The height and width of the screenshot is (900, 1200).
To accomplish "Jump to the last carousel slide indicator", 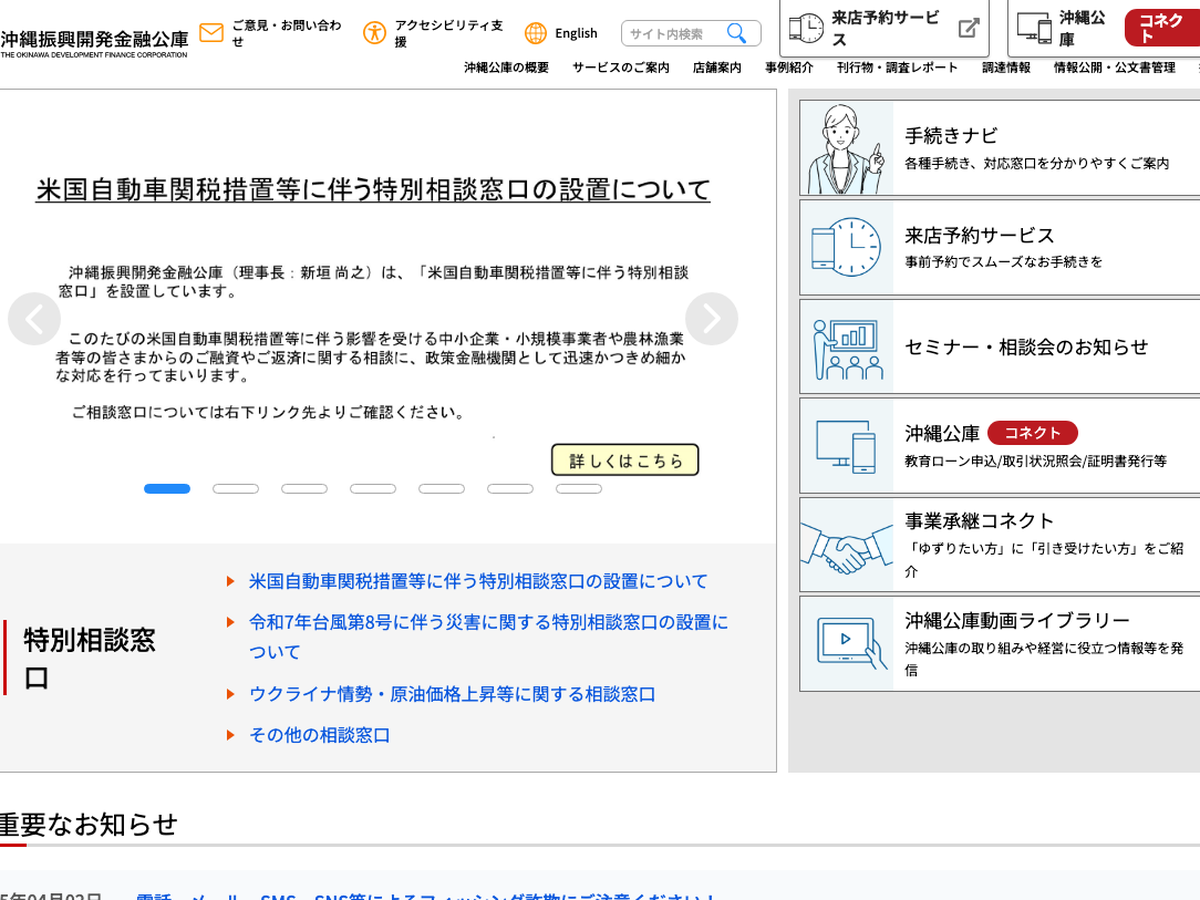I will (x=579, y=489).
